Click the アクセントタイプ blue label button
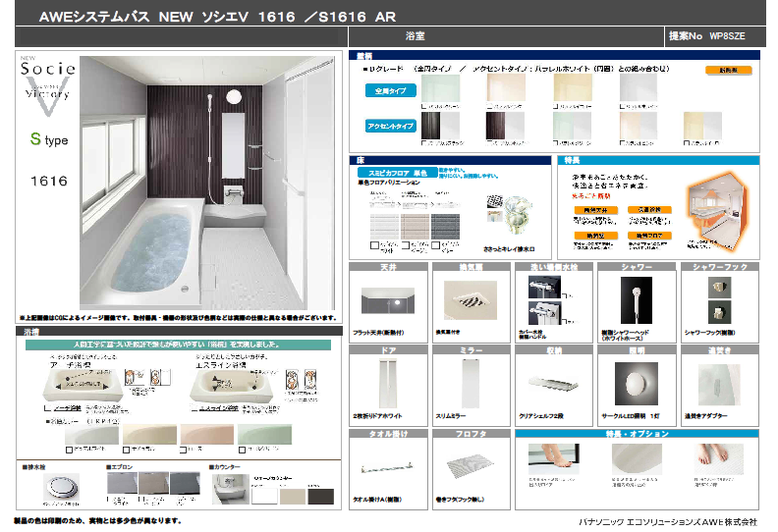 point(390,126)
